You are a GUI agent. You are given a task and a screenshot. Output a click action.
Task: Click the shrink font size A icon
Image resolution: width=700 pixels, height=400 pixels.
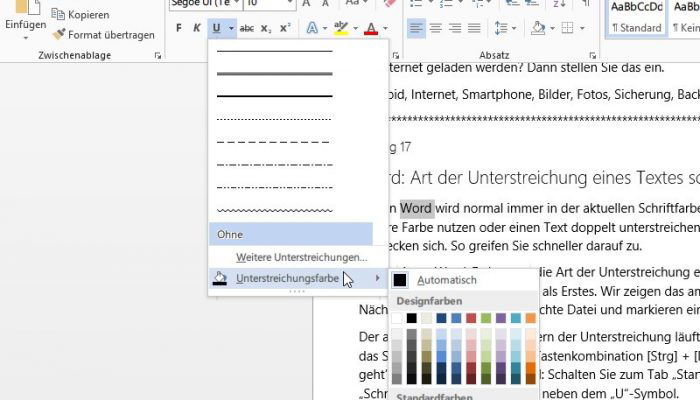(325, 3)
